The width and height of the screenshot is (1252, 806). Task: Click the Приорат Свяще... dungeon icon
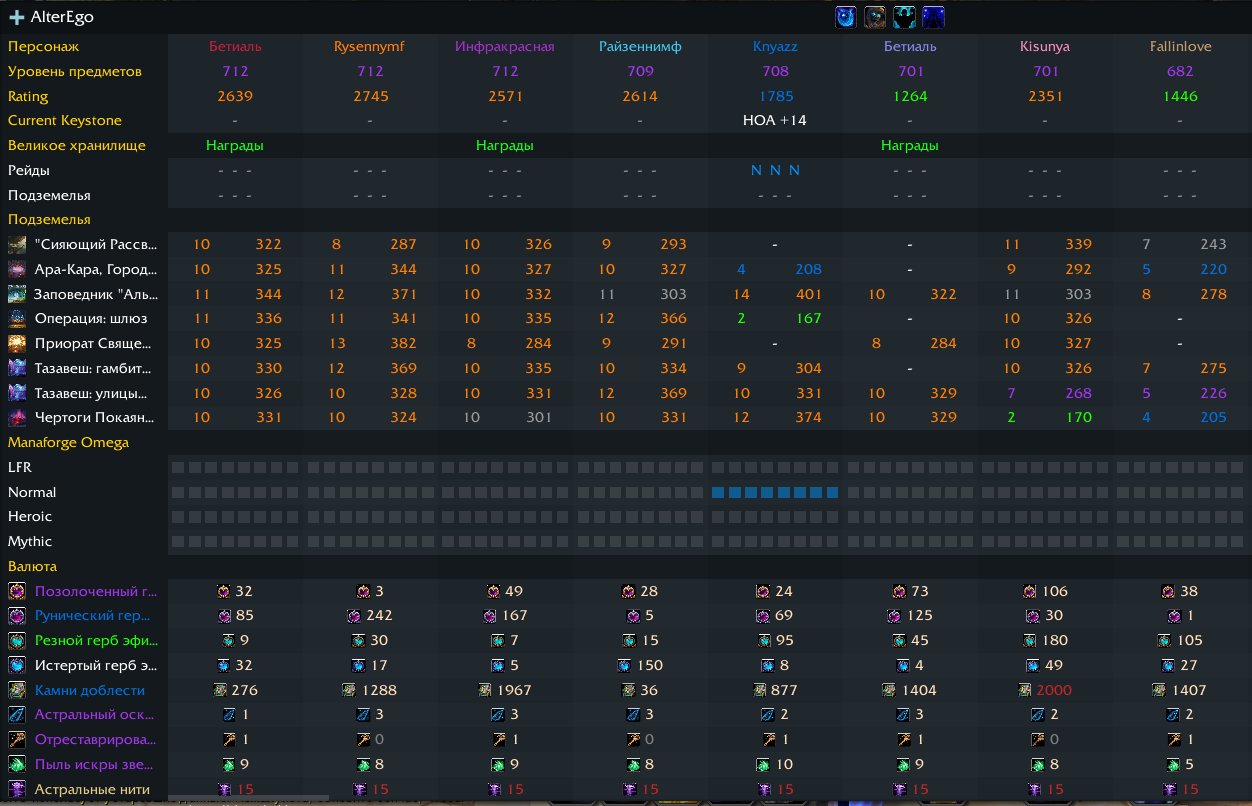click(17, 344)
